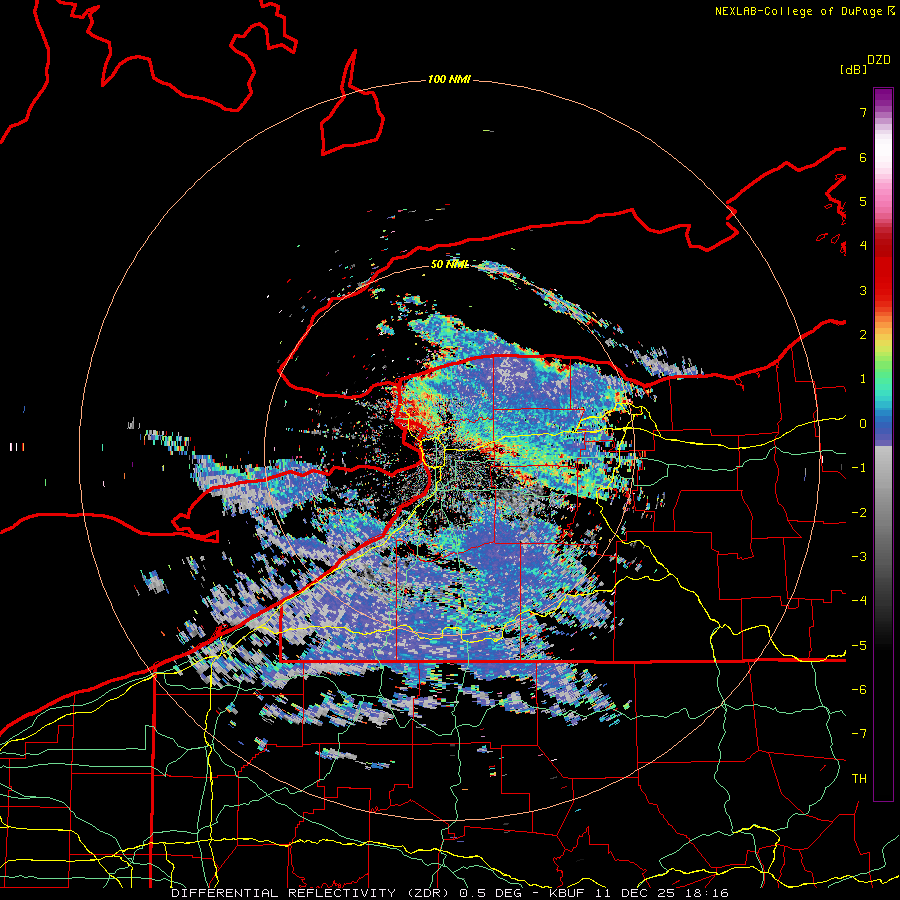The height and width of the screenshot is (900, 900).
Task: Click the -2 value on color scale
Action: (x=859, y=513)
